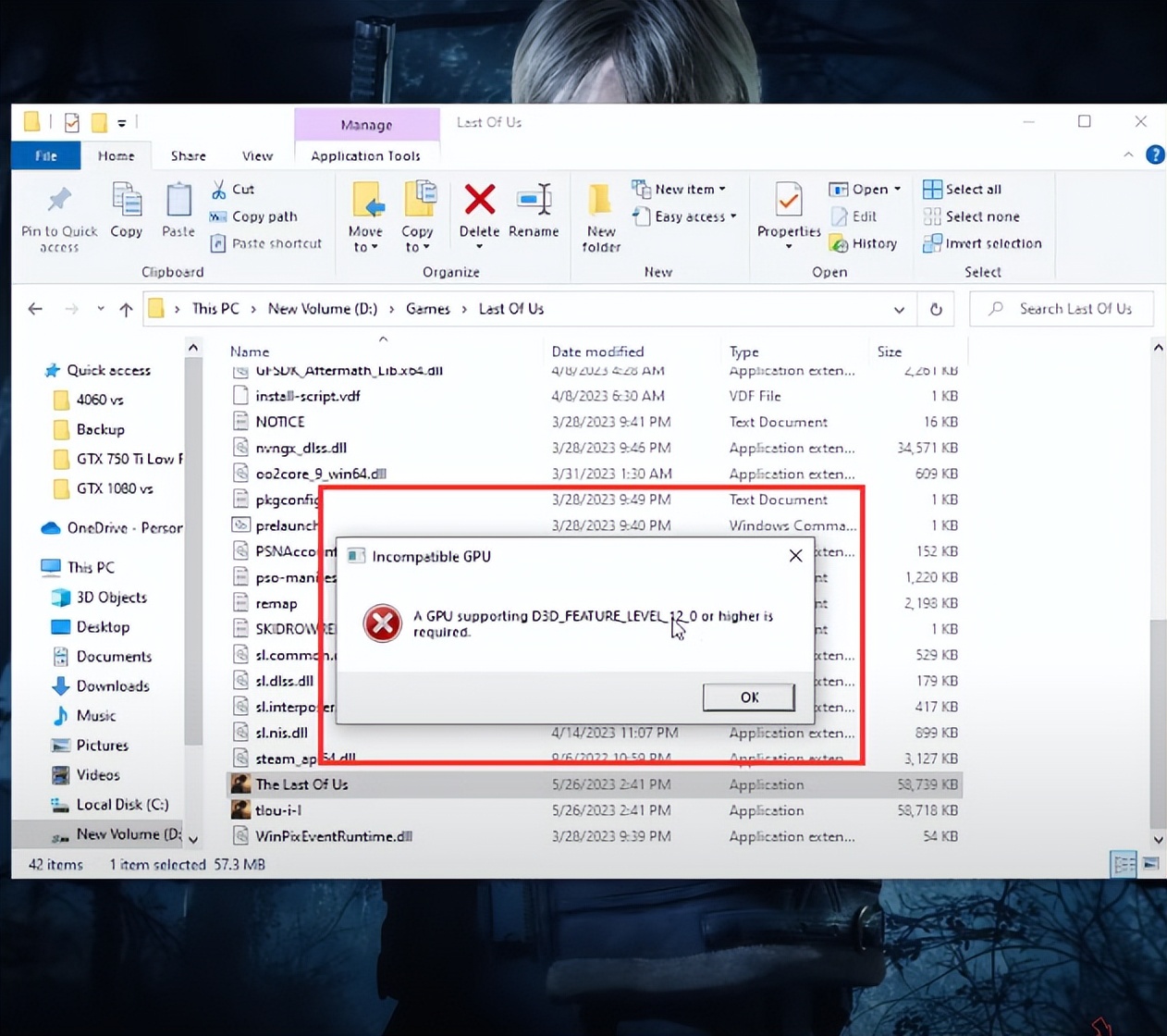Switch to the Home tab
Viewport: 1167px width, 1036px height.
117,155
